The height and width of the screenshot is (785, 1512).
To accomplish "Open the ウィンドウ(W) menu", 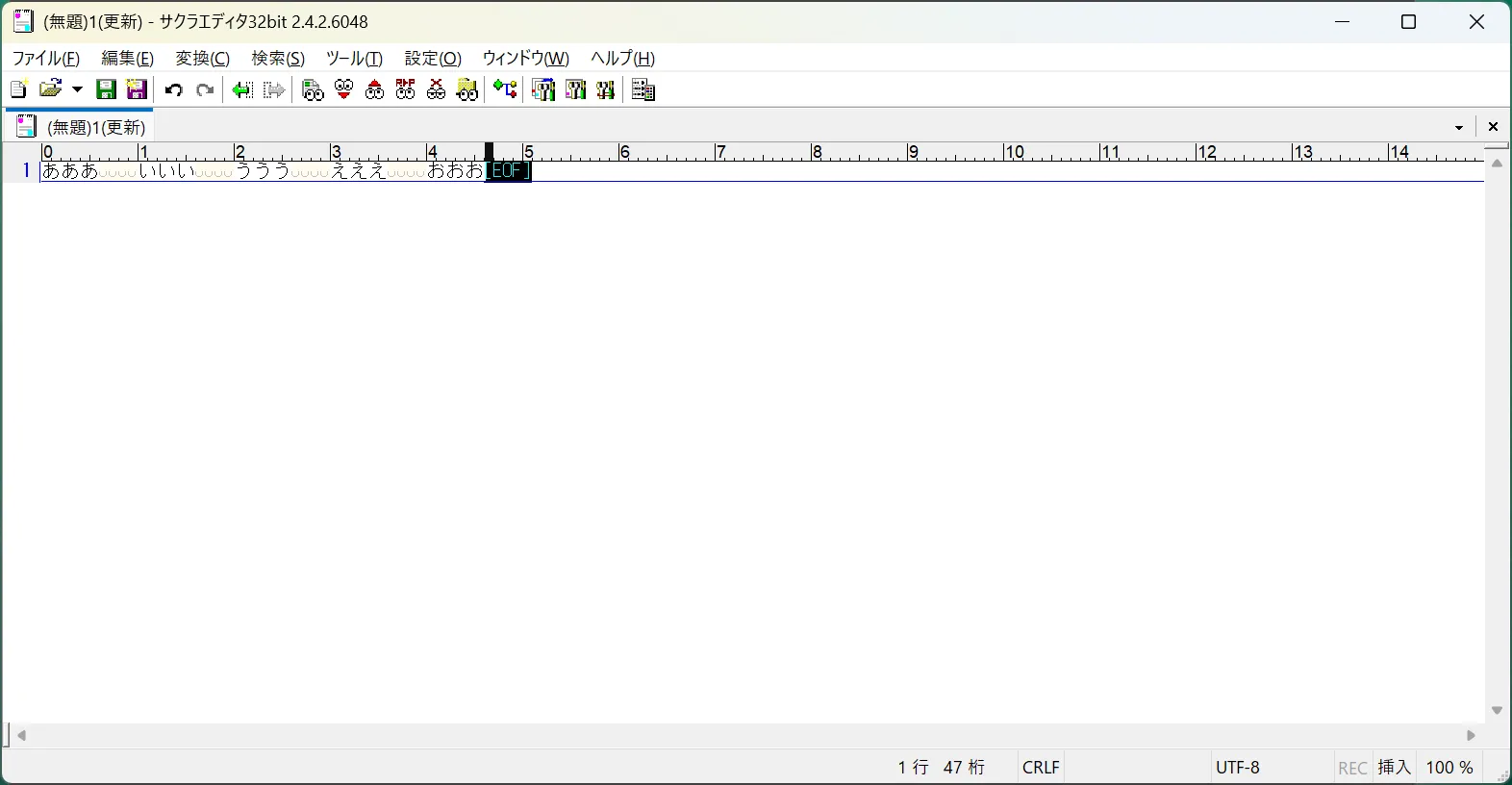I will point(526,58).
